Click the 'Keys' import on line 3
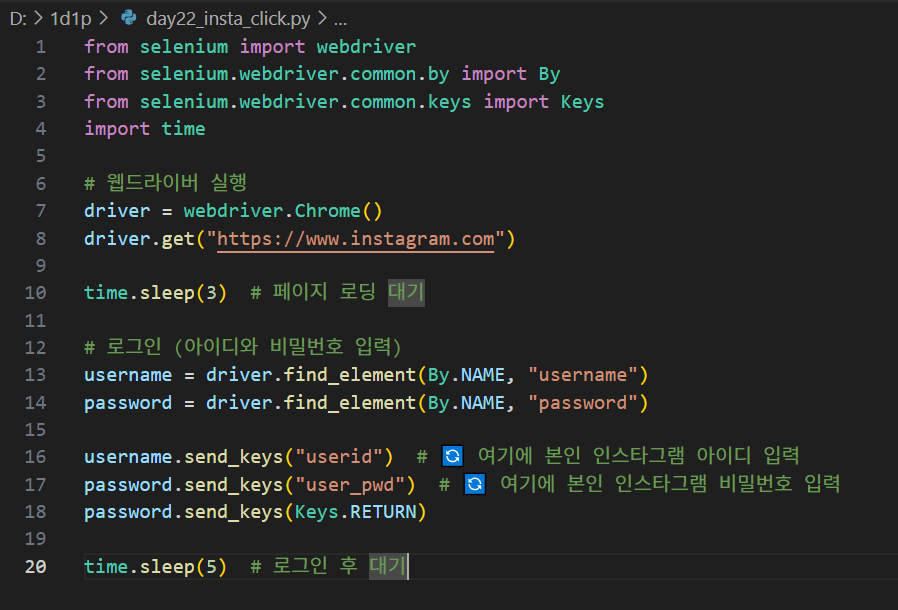 point(582,101)
